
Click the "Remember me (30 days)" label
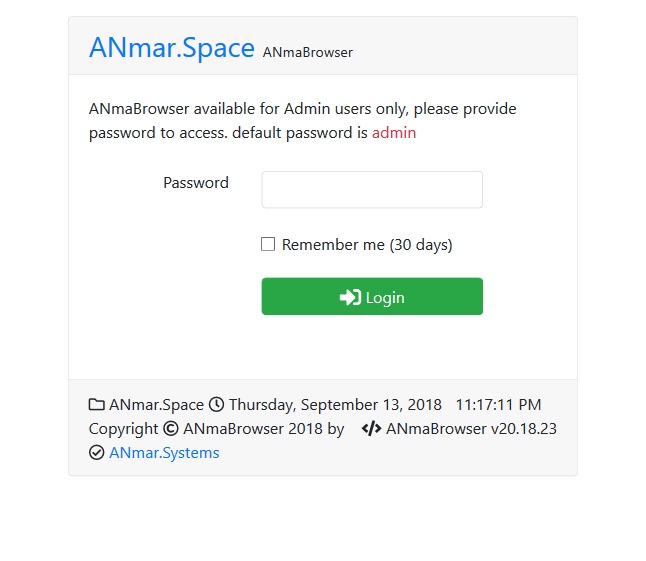pyautogui.click(x=367, y=245)
